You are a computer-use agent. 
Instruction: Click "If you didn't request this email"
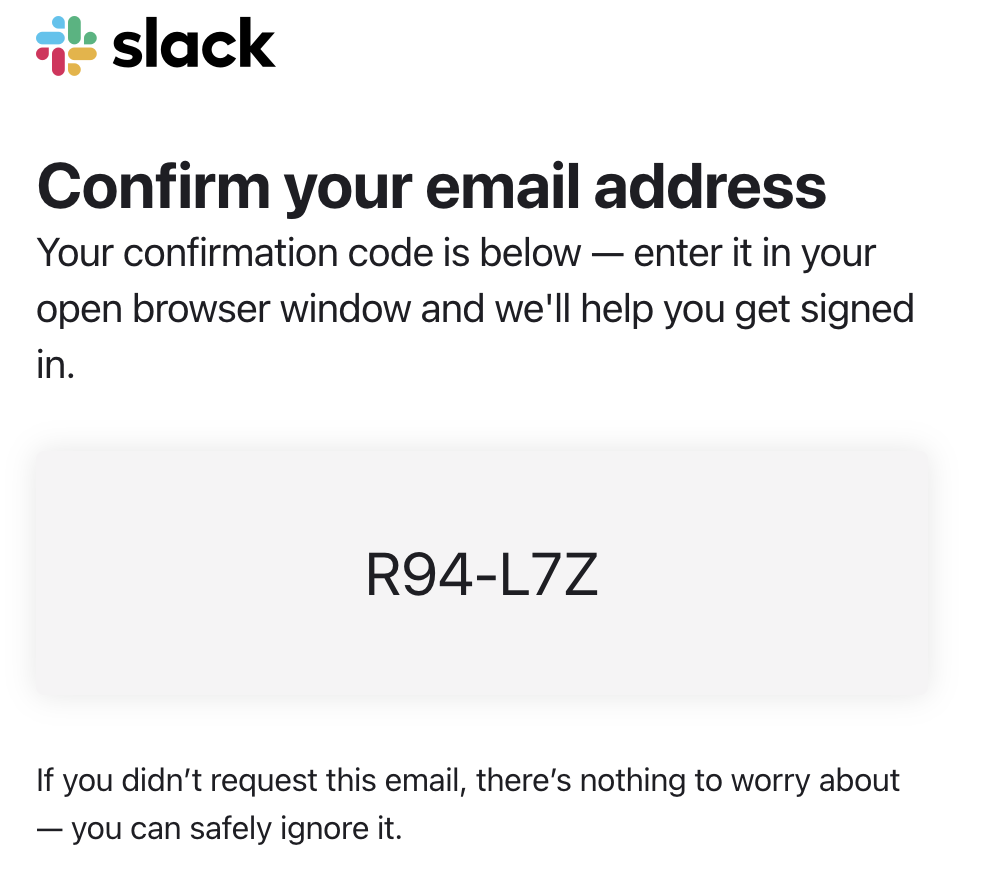click(x=250, y=779)
